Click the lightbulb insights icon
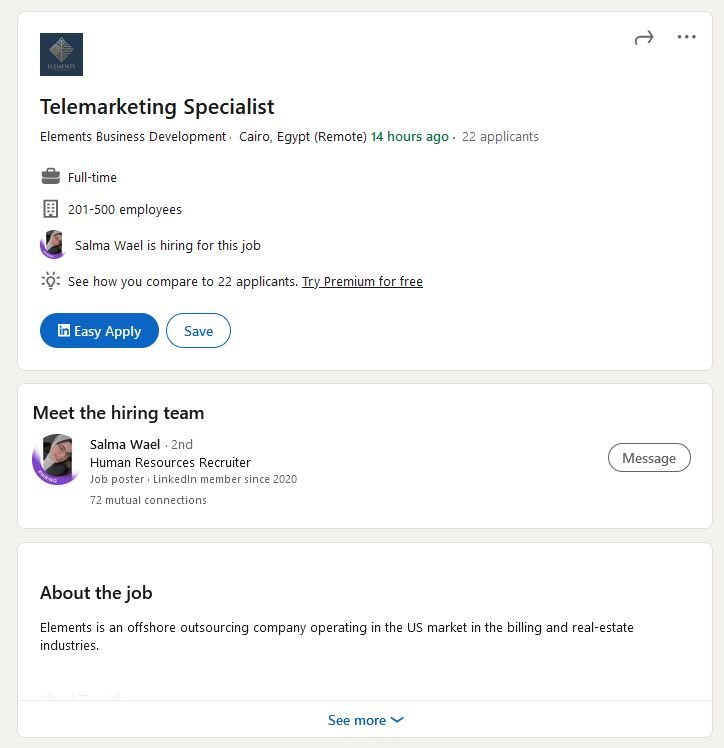This screenshot has width=724, height=748. click(51, 281)
